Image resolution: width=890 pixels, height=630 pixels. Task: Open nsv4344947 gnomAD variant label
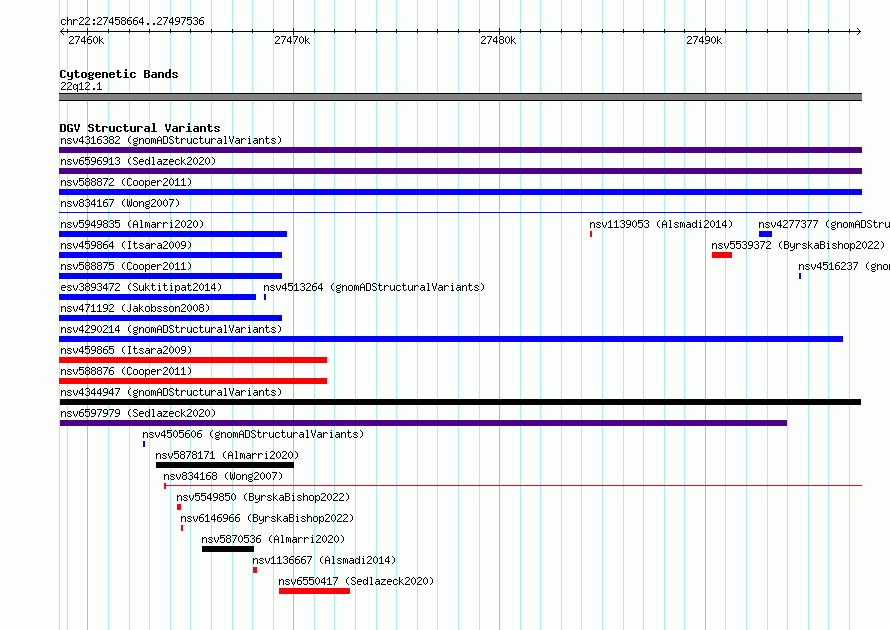point(171,392)
